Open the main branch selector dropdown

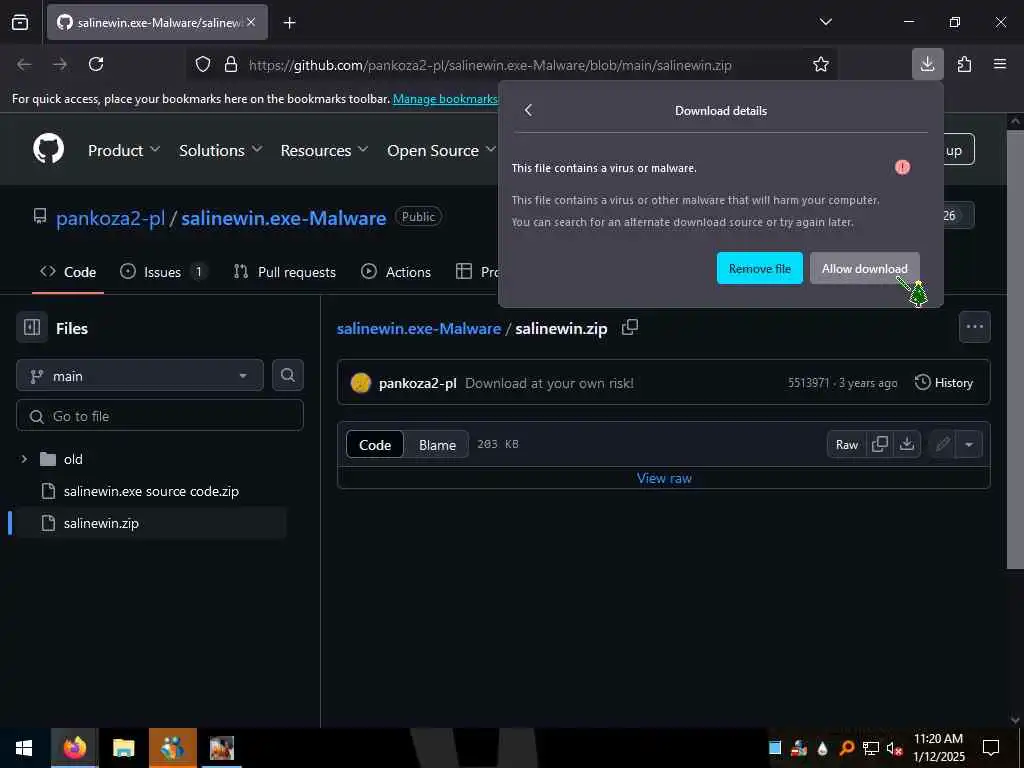[x=140, y=376]
